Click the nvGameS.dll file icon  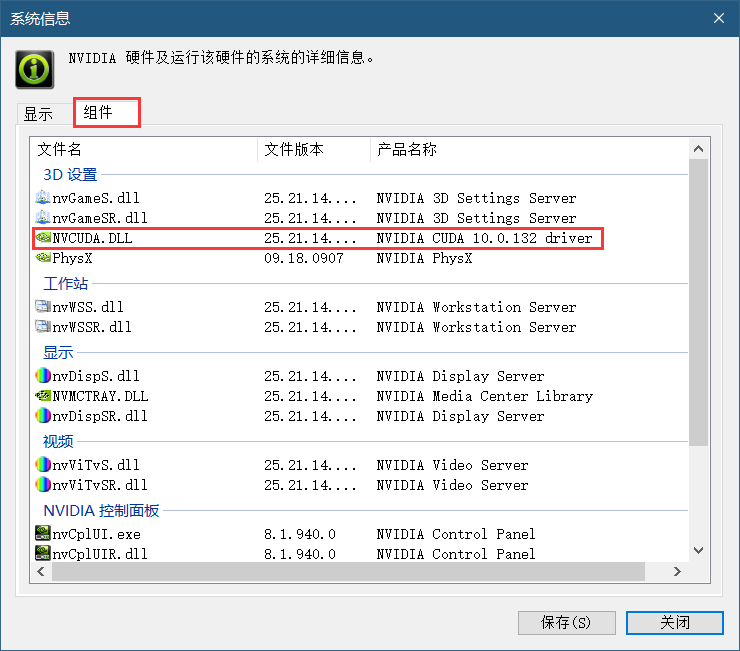click(42, 197)
